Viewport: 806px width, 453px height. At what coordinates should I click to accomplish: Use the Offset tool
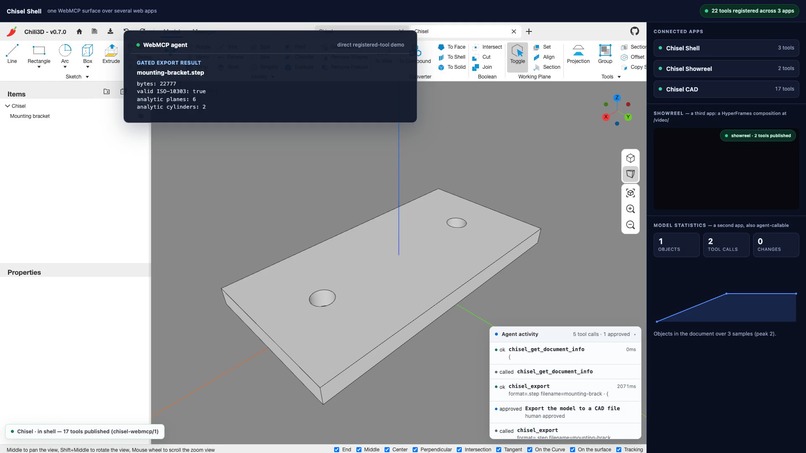633,57
